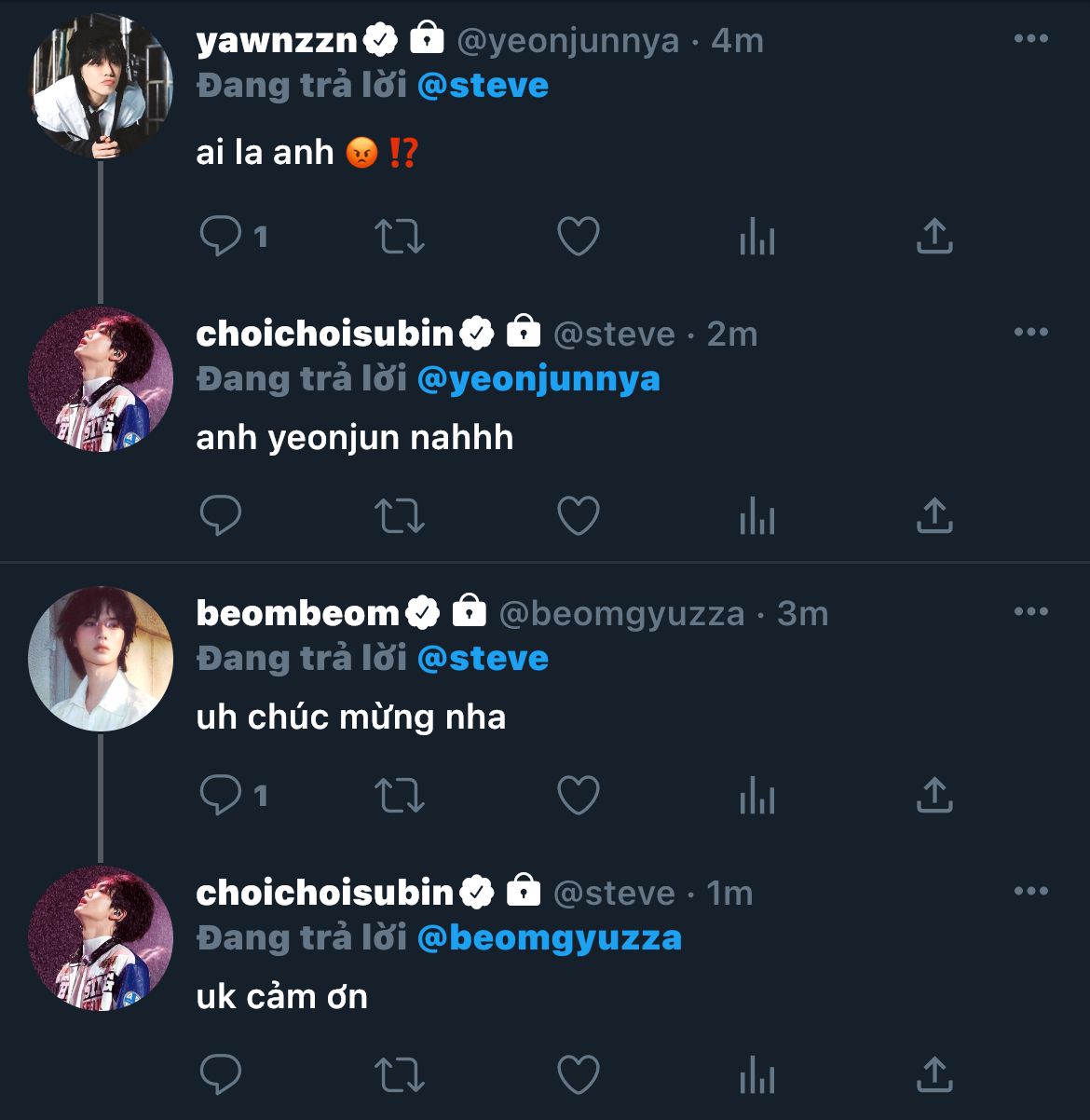Open more options on "uk cảm ơn" tweet

(1030, 892)
